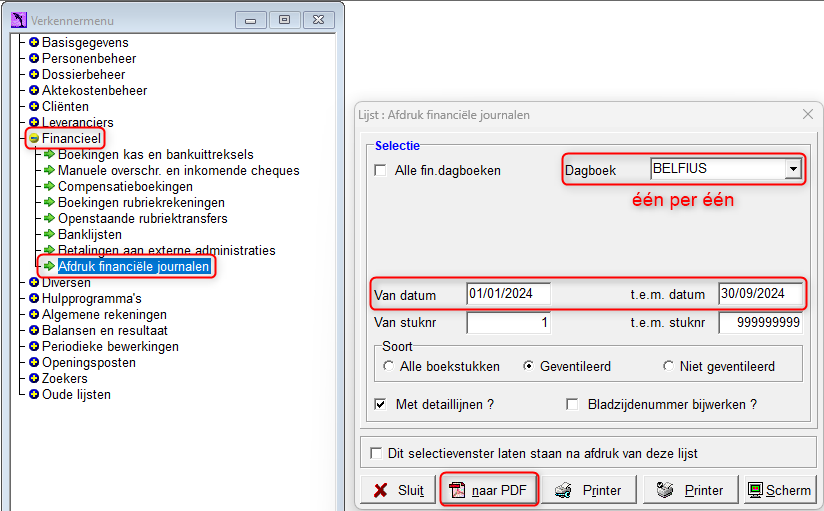Close the Verkennermenu window
824x511 pixels.
(x=318, y=20)
